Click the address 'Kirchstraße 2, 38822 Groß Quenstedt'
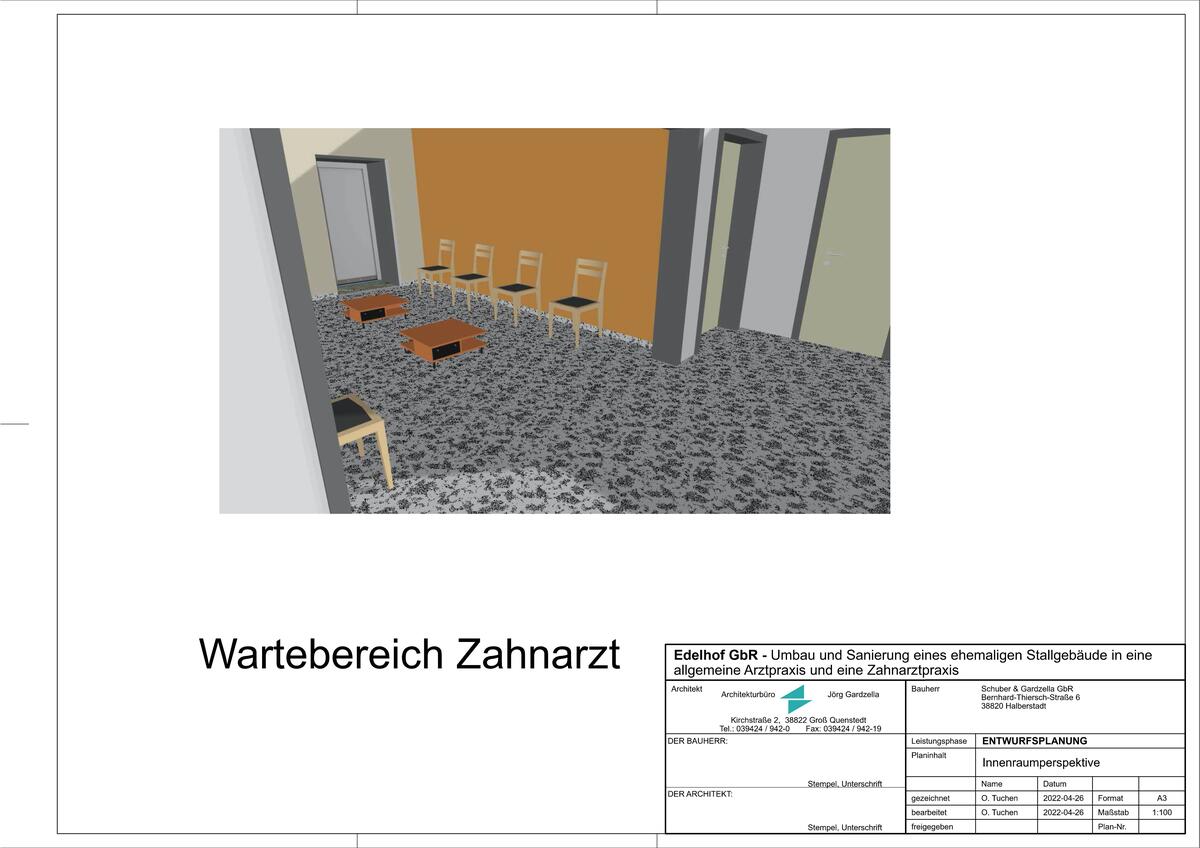The height and width of the screenshot is (848, 1200). [800, 721]
